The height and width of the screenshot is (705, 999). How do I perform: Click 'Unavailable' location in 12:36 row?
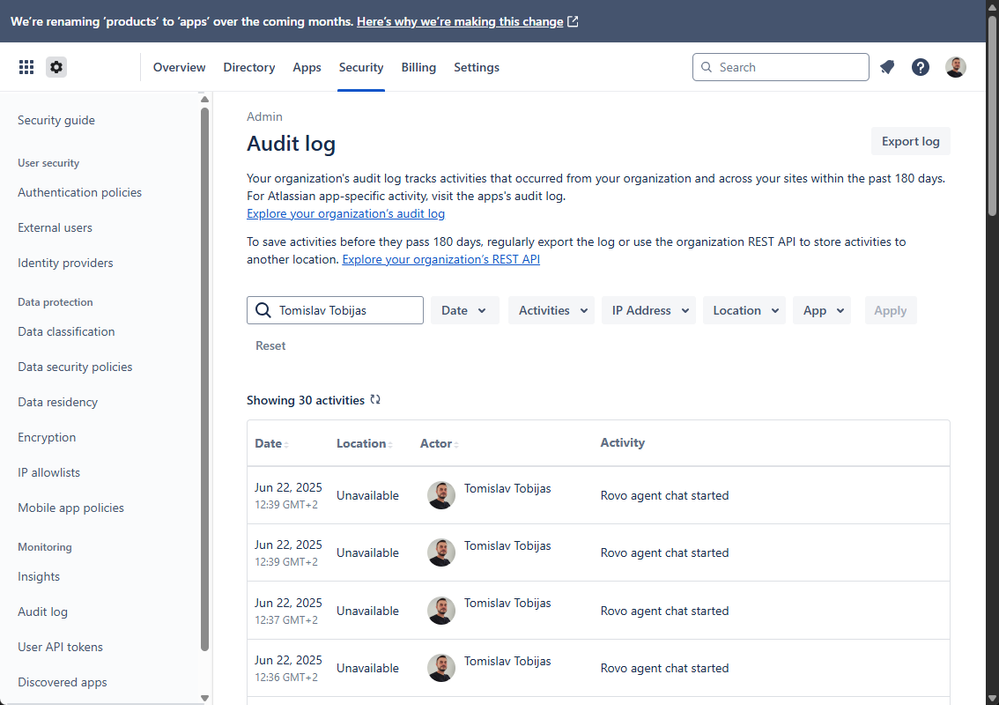368,668
